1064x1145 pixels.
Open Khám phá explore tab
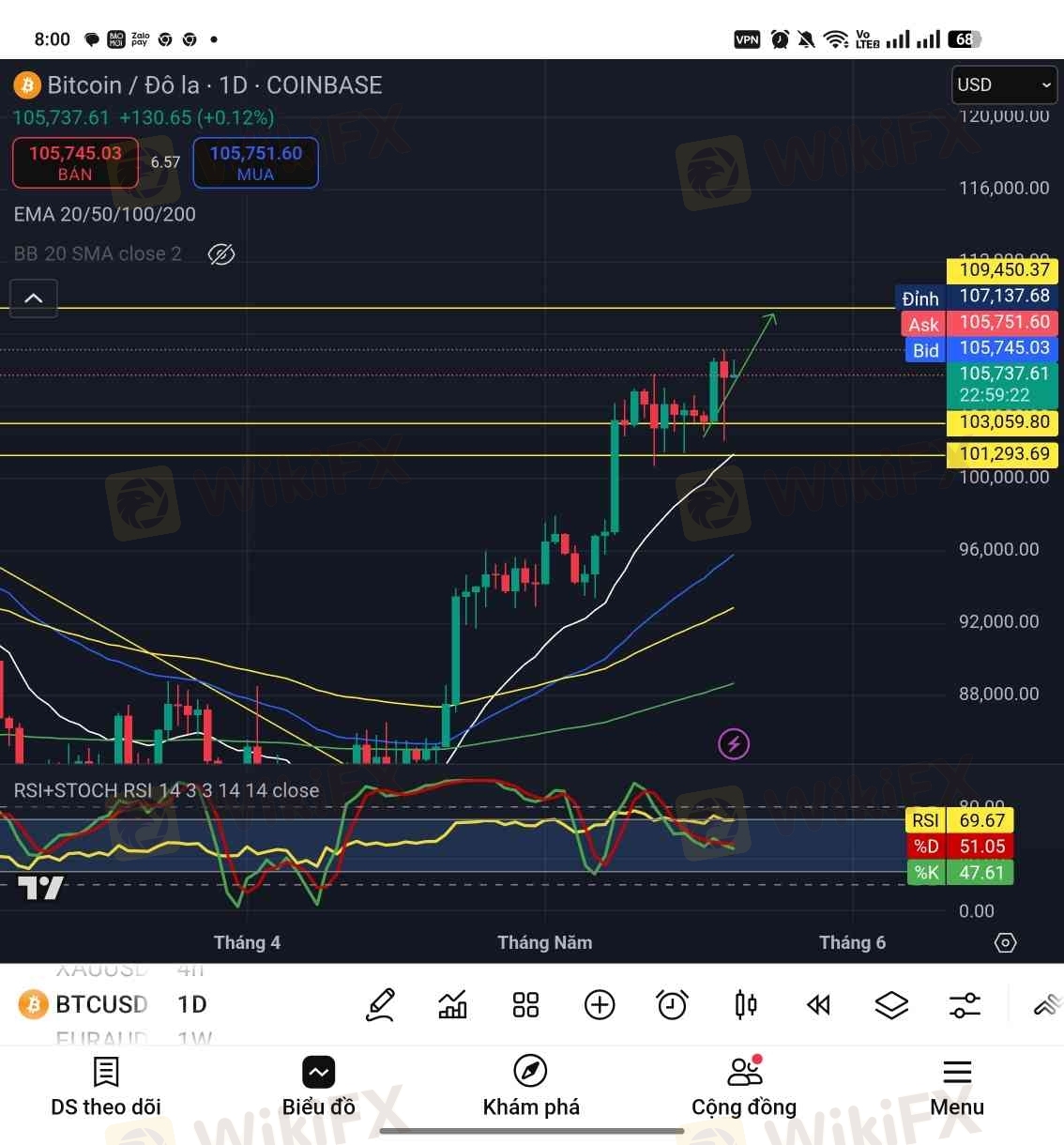coord(531,1087)
